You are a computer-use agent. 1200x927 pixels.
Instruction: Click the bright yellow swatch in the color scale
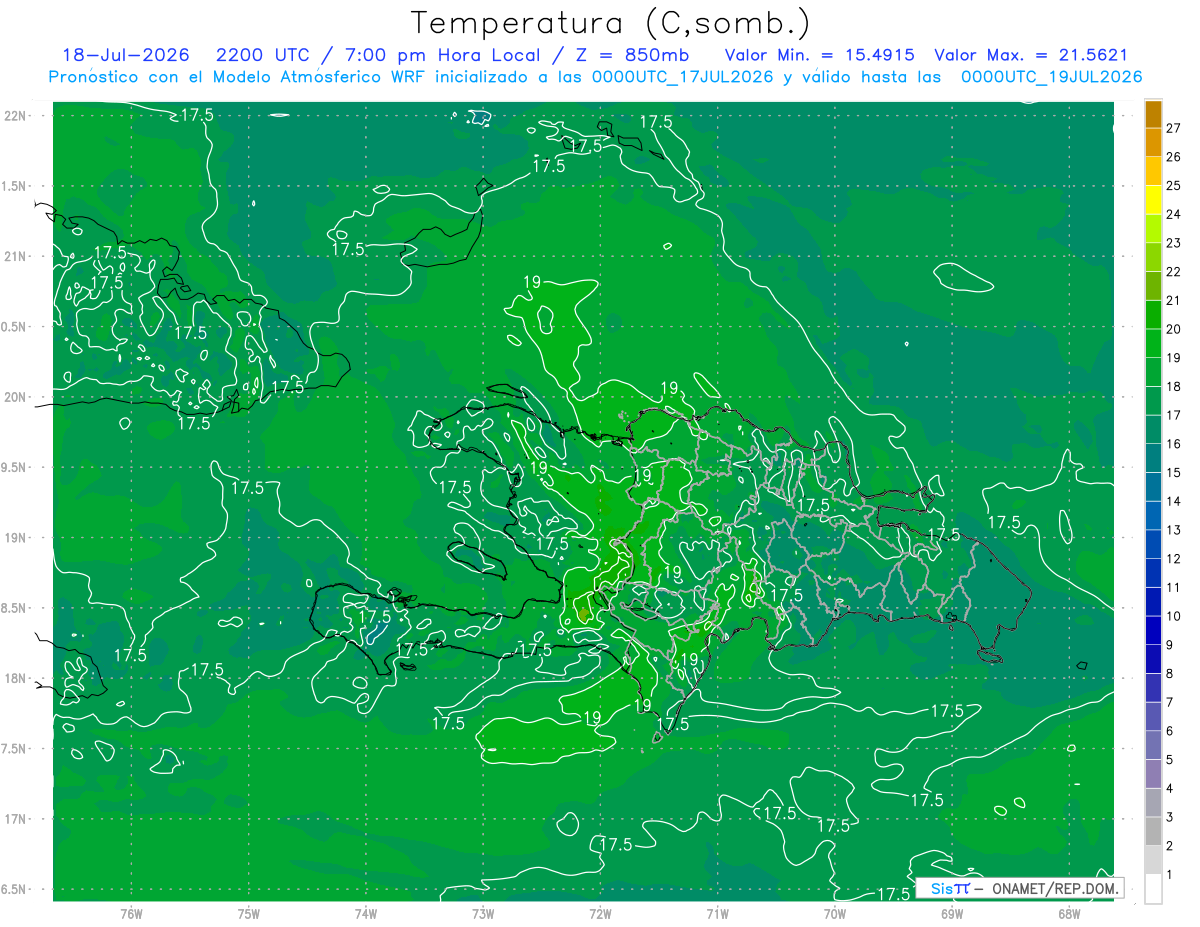[1153, 200]
